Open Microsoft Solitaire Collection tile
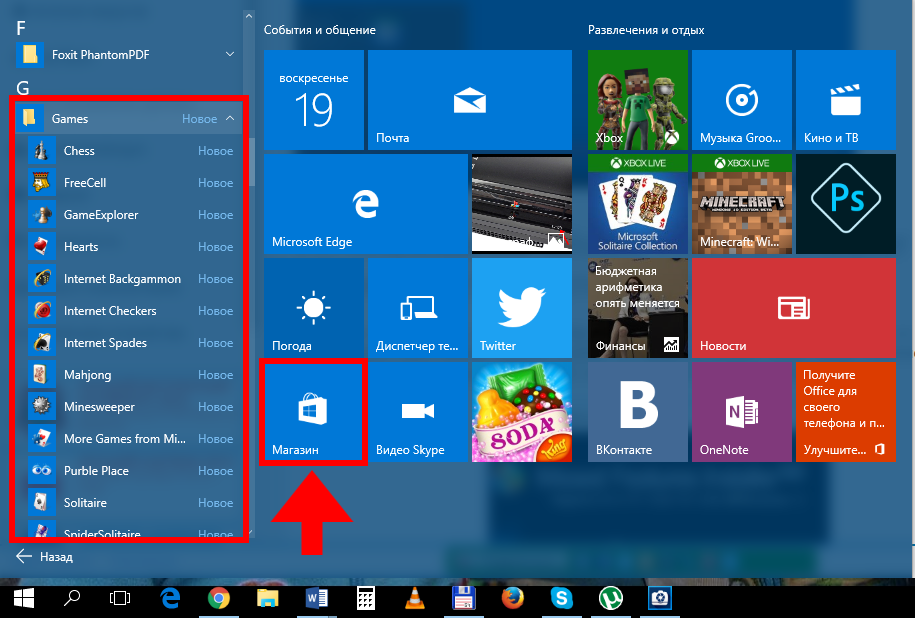This screenshot has width=915, height=618. (x=638, y=204)
